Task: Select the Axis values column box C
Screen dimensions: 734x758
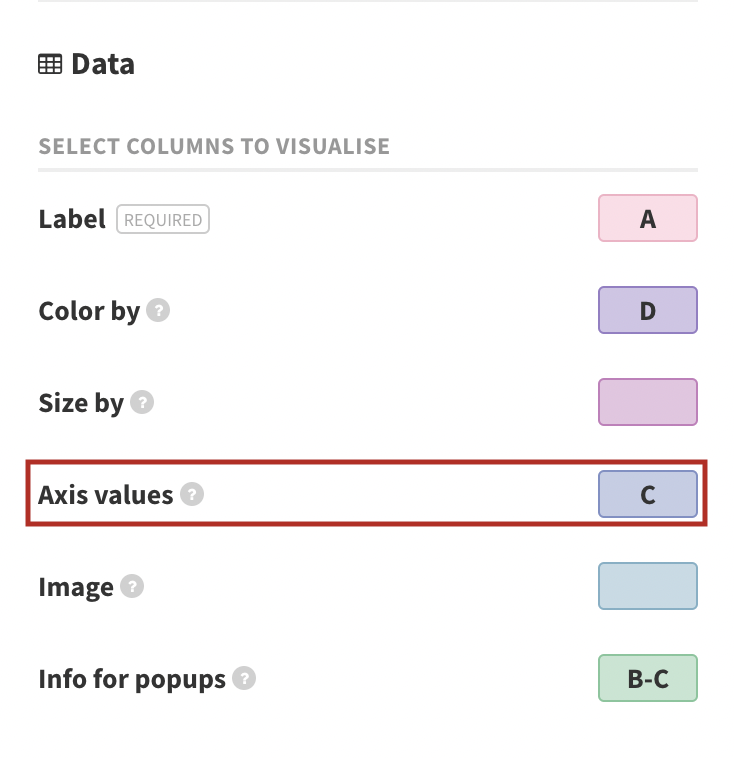Action: [x=647, y=494]
